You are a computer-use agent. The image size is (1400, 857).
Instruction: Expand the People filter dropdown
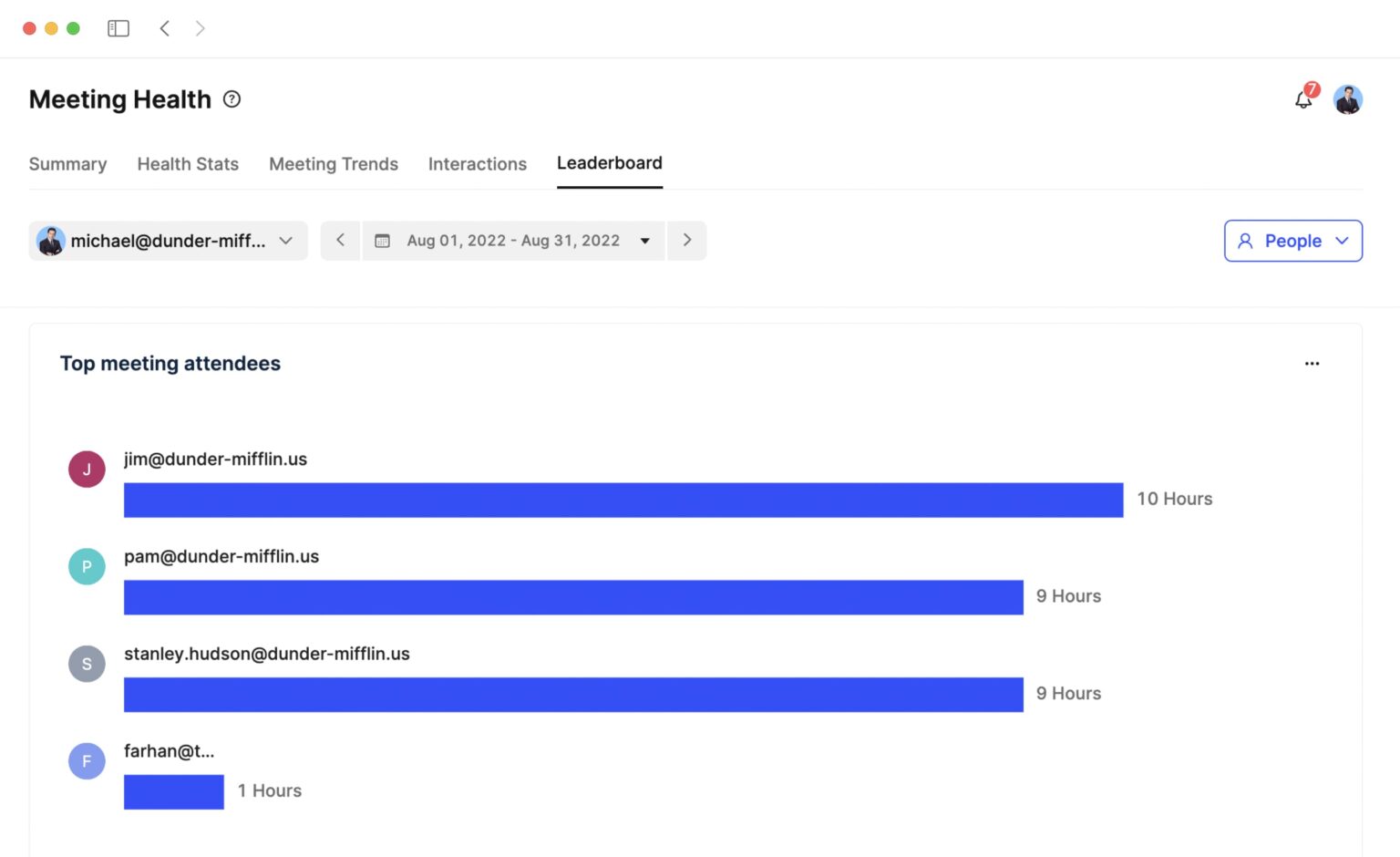pyautogui.click(x=1342, y=241)
